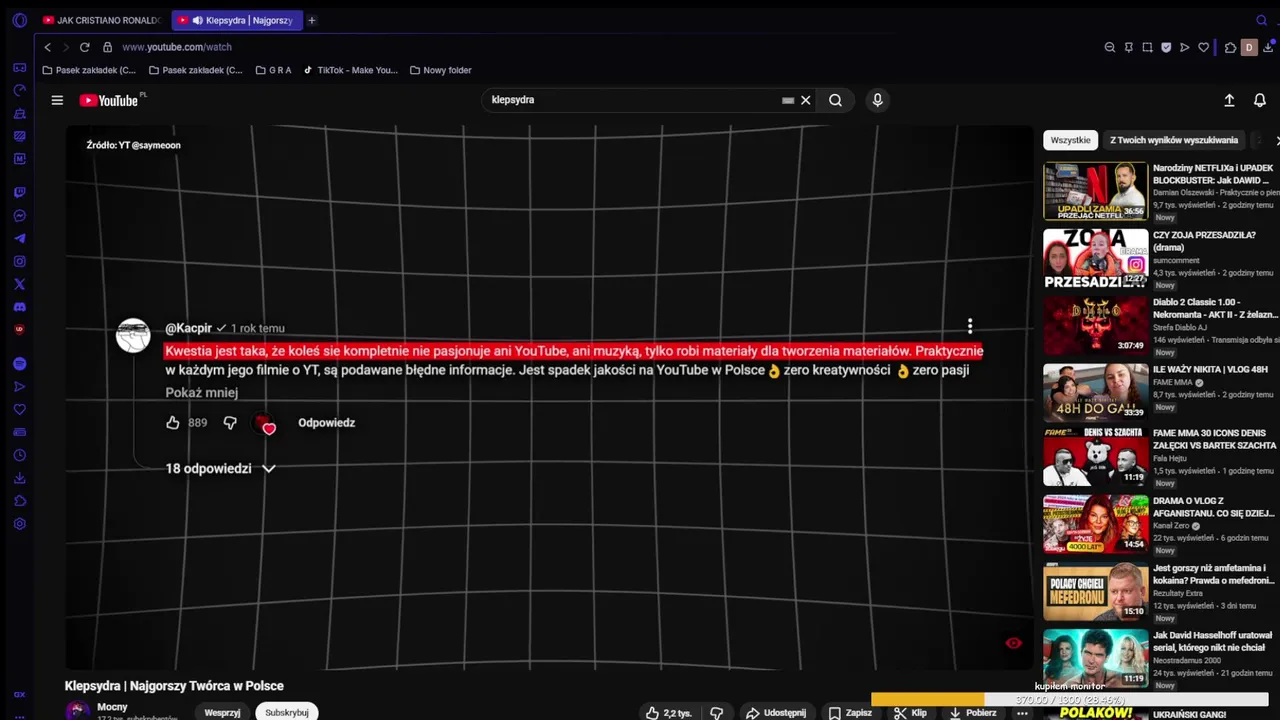Open sidebar Settings gear icon
The width and height of the screenshot is (1280, 720).
pyautogui.click(x=19, y=524)
